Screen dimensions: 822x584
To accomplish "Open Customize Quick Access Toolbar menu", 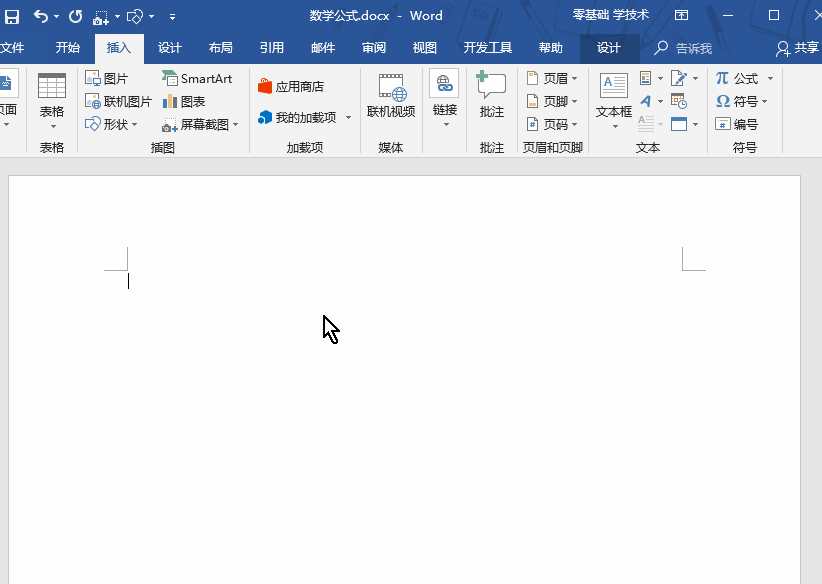I will point(172,17).
